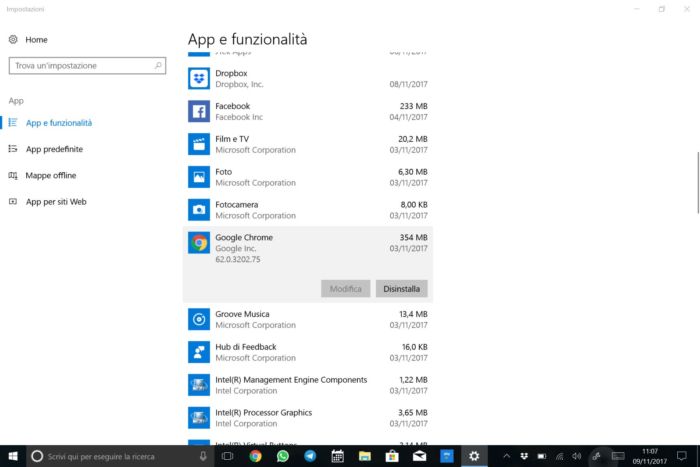
Task: Click the volume speaker icon in the tray
Action: click(x=577, y=456)
